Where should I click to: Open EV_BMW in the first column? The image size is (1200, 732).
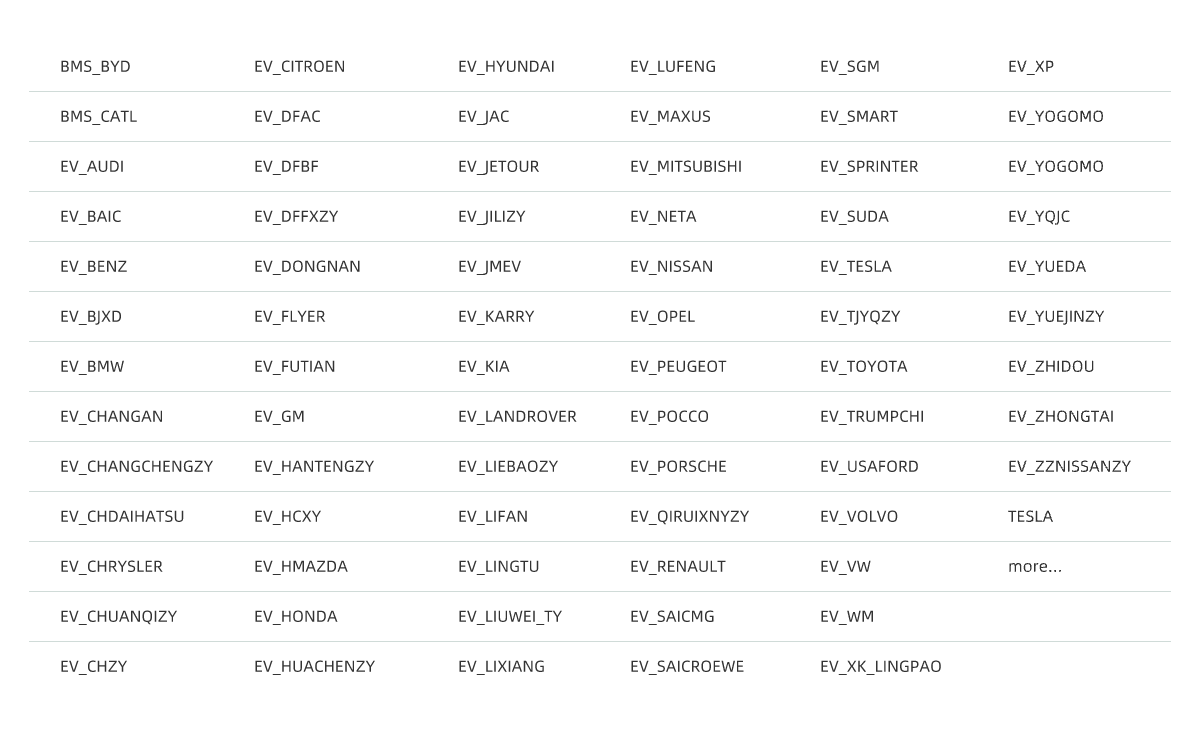[92, 367]
